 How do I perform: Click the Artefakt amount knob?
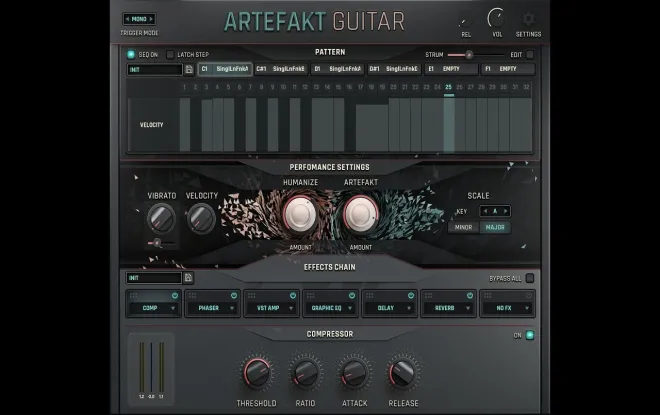[361, 214]
